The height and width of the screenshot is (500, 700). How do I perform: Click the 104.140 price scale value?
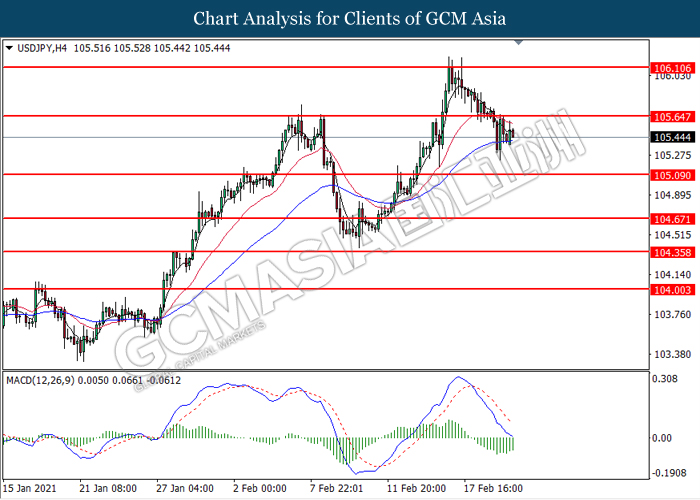[x=672, y=275]
